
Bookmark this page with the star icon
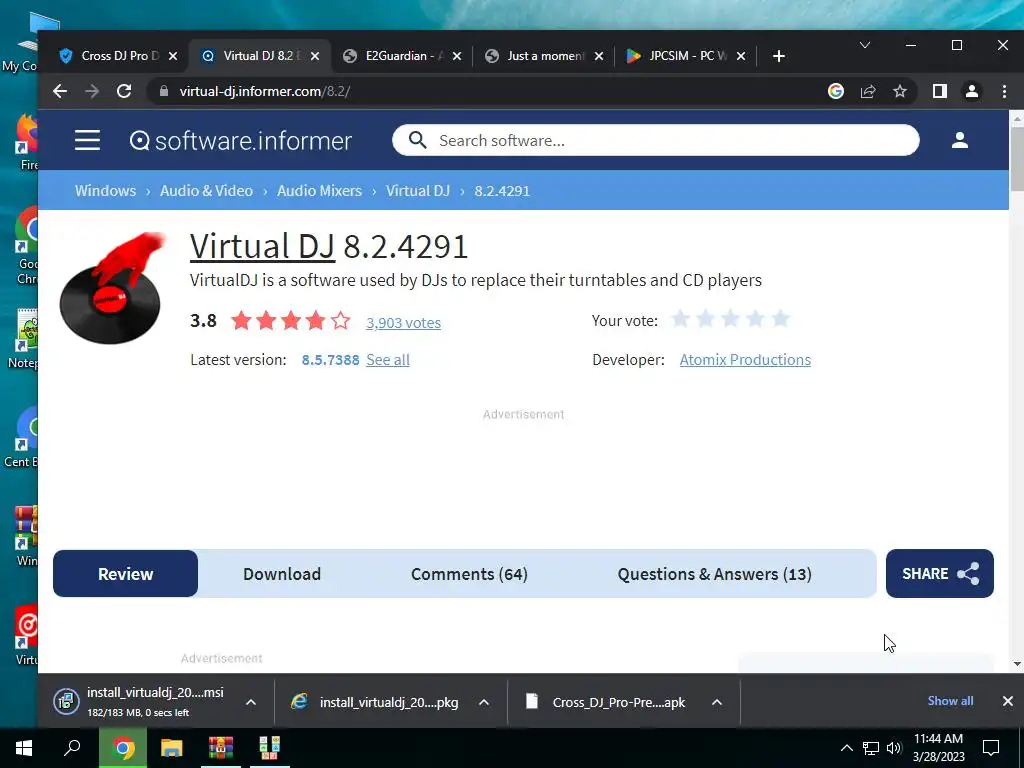(900, 91)
